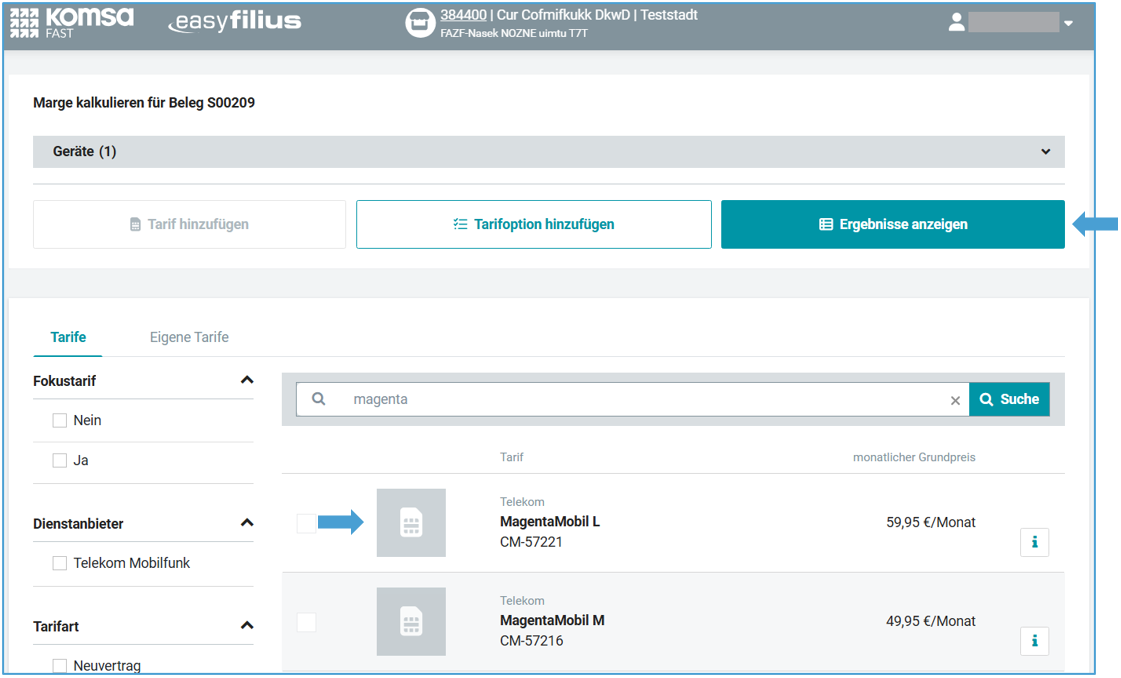
Task: Collapse the Dienstanbieter filter group
Action: [x=247, y=523]
